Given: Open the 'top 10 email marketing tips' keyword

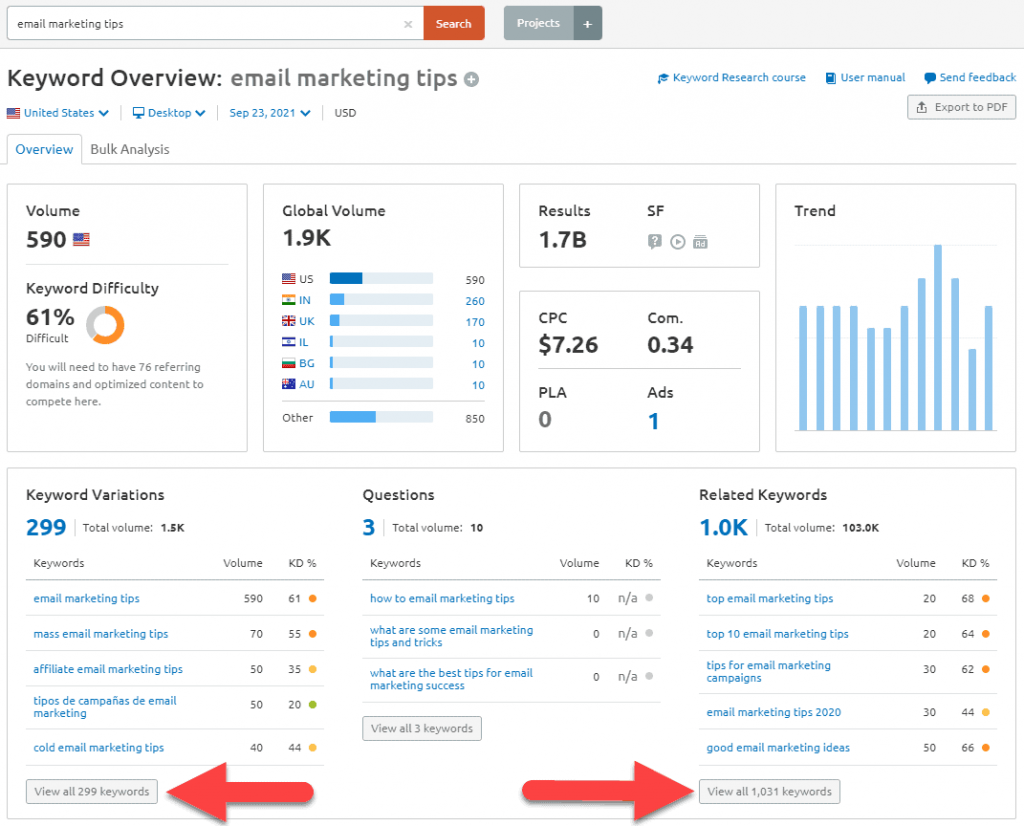Looking at the screenshot, I should point(777,634).
